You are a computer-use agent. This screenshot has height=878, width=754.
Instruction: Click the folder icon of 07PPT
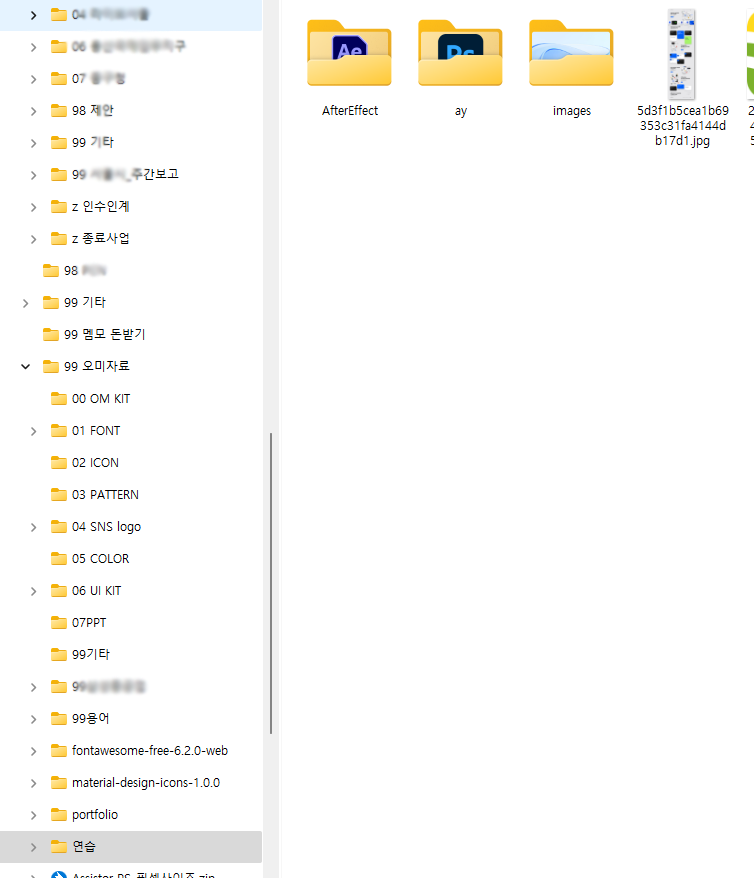(59, 622)
